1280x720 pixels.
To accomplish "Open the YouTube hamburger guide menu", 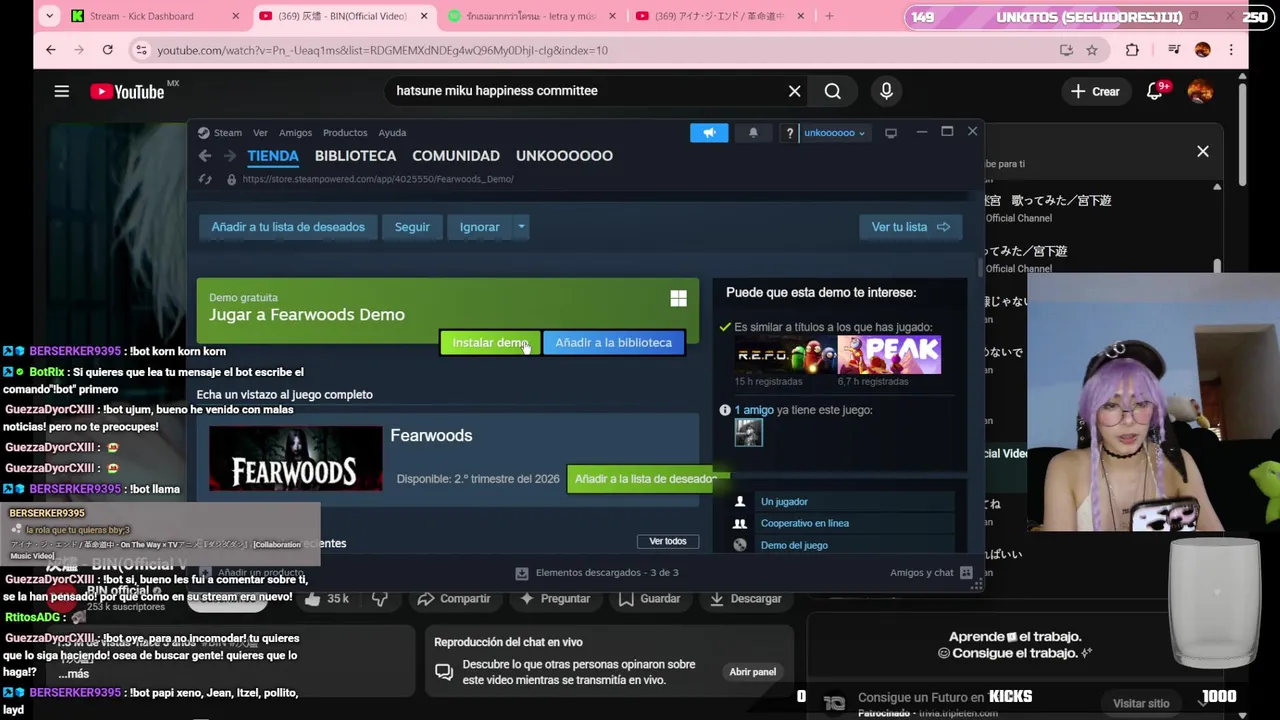I will click(61, 91).
